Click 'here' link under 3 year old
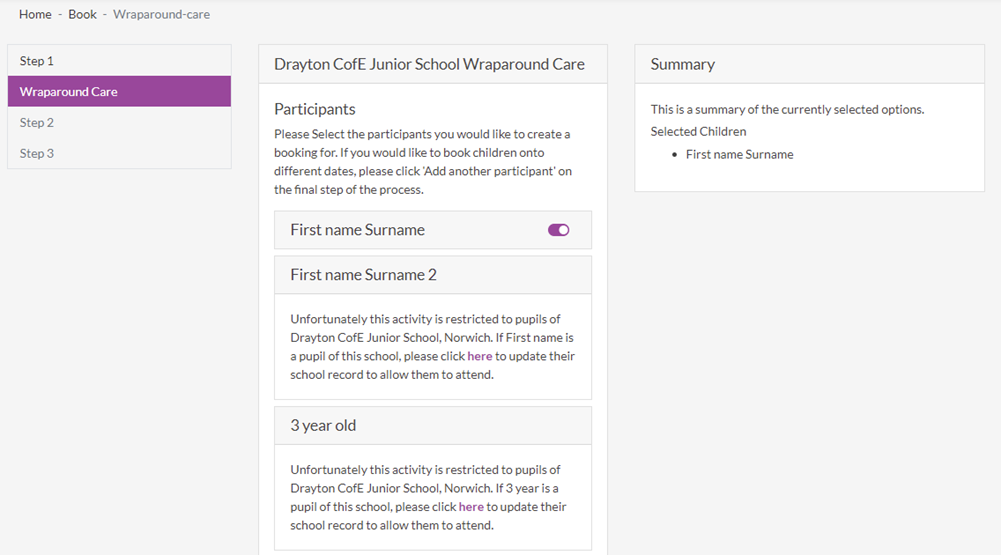This screenshot has width=1001, height=555. tap(471, 507)
